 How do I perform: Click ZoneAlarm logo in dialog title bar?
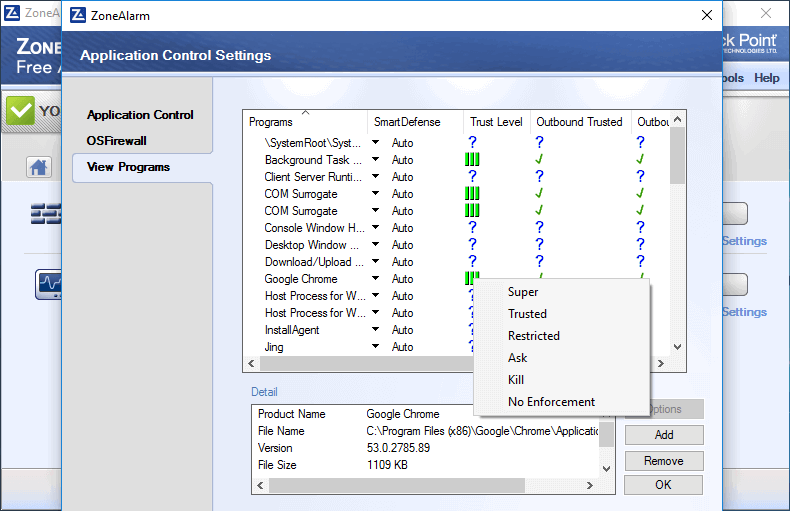pos(78,15)
